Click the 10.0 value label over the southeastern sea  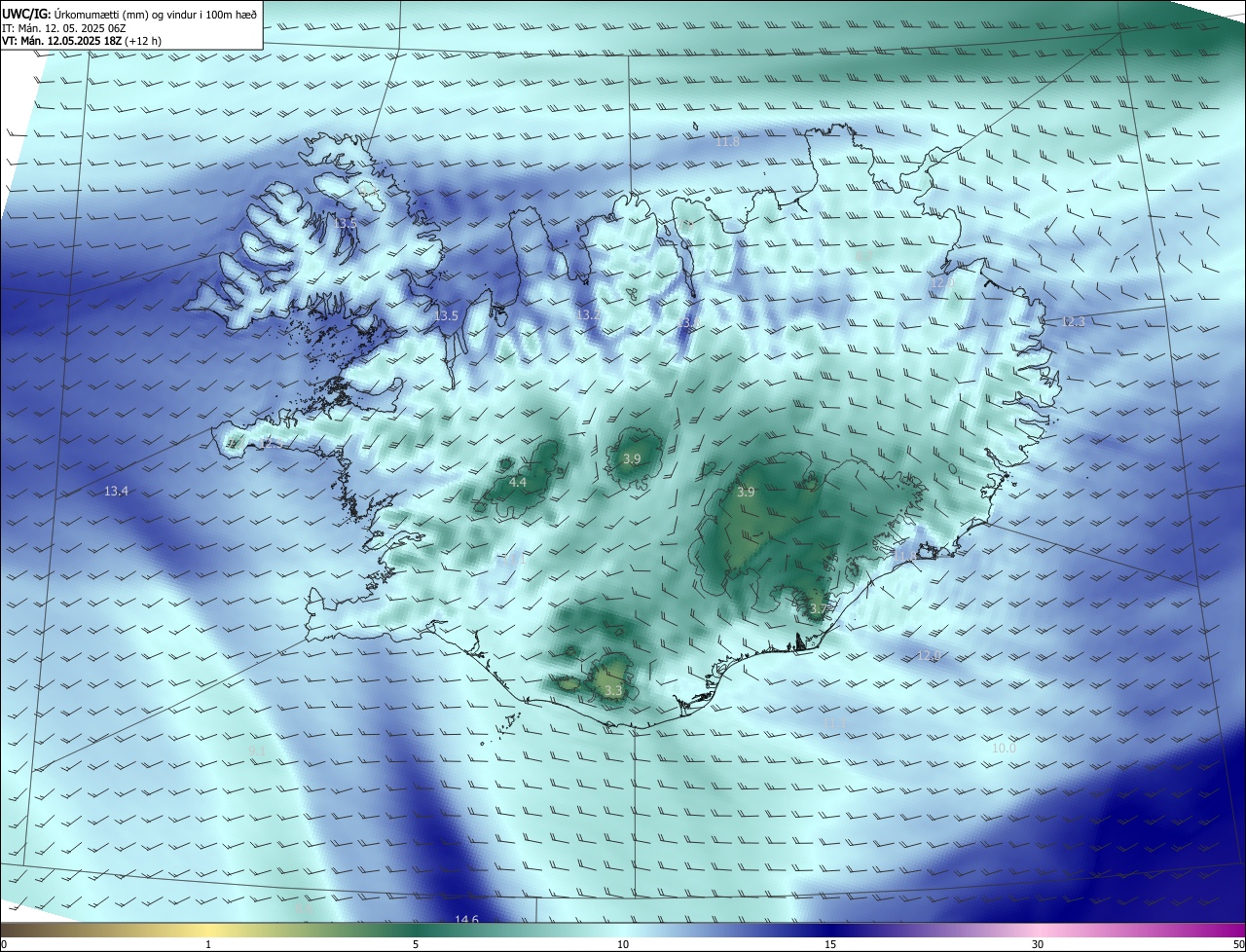point(1004,749)
